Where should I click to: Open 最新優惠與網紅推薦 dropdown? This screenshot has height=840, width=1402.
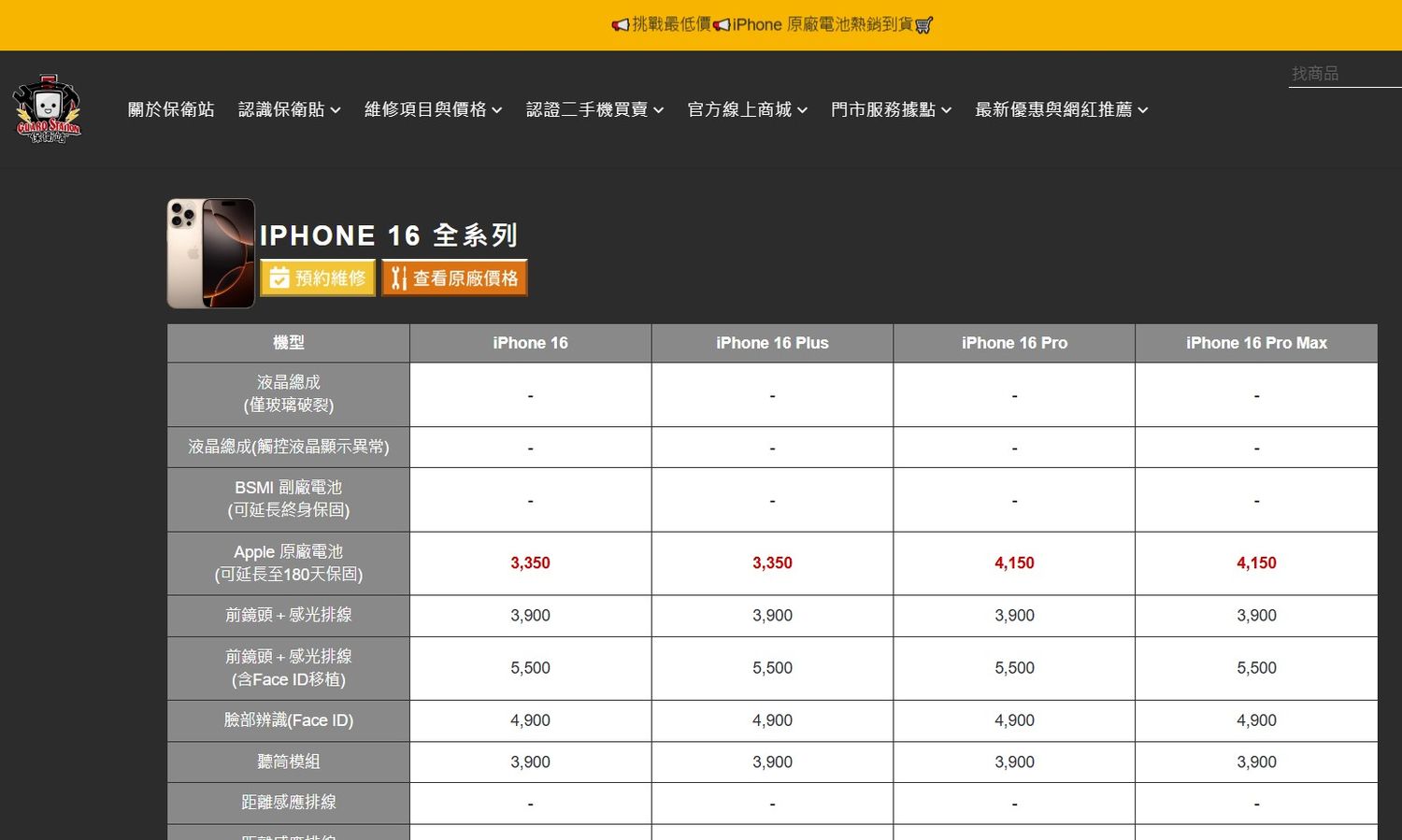pyautogui.click(x=1061, y=109)
